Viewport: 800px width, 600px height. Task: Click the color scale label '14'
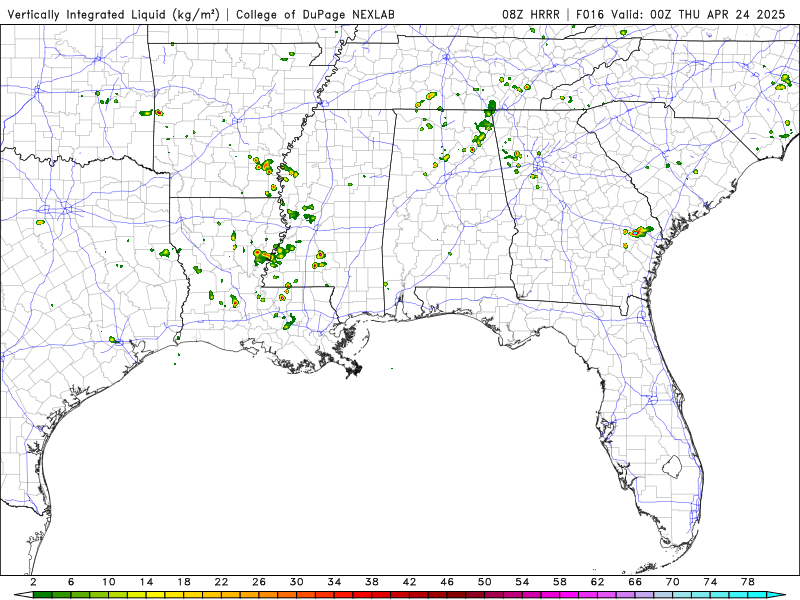146,582
